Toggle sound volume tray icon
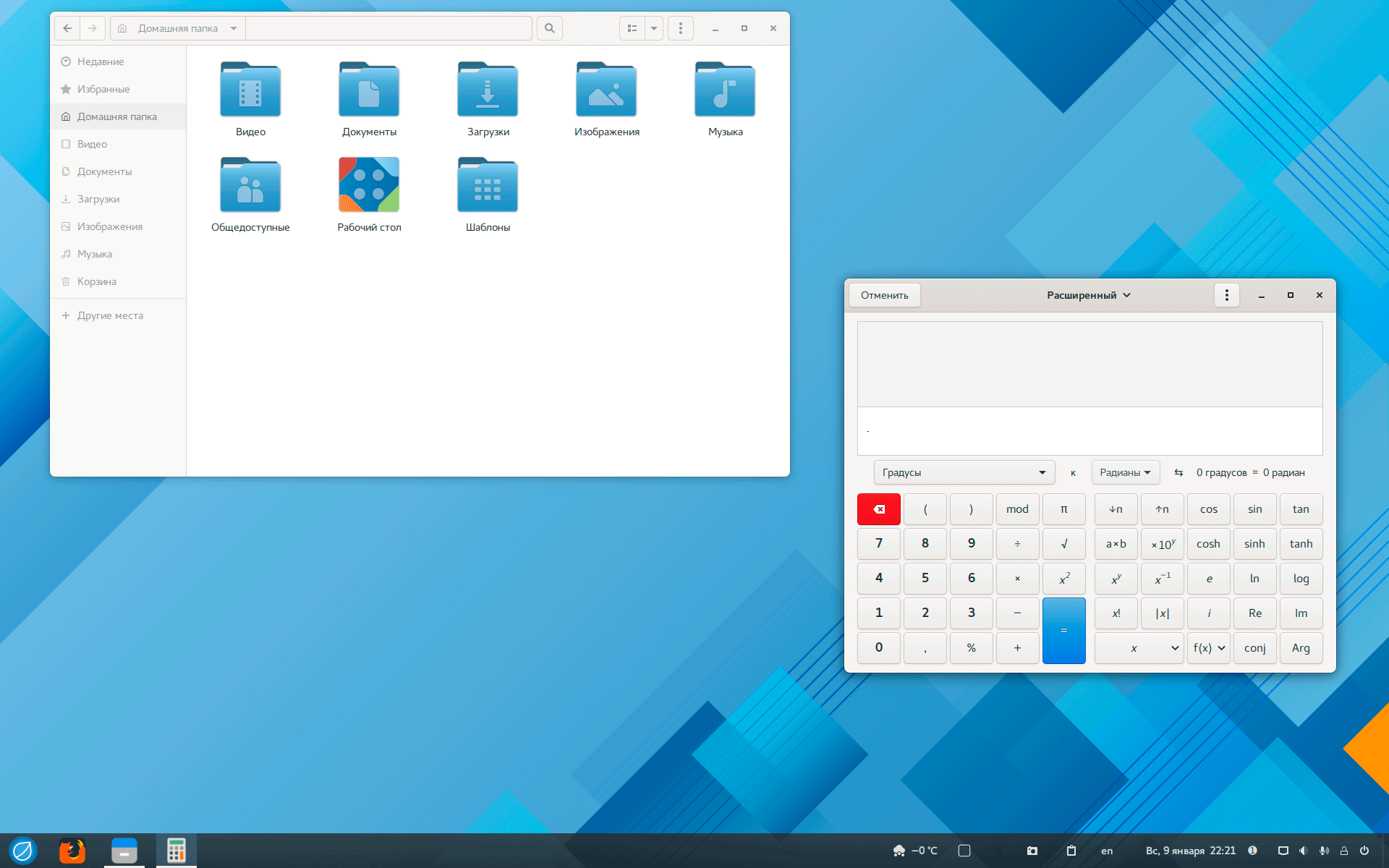 pos(1303,851)
